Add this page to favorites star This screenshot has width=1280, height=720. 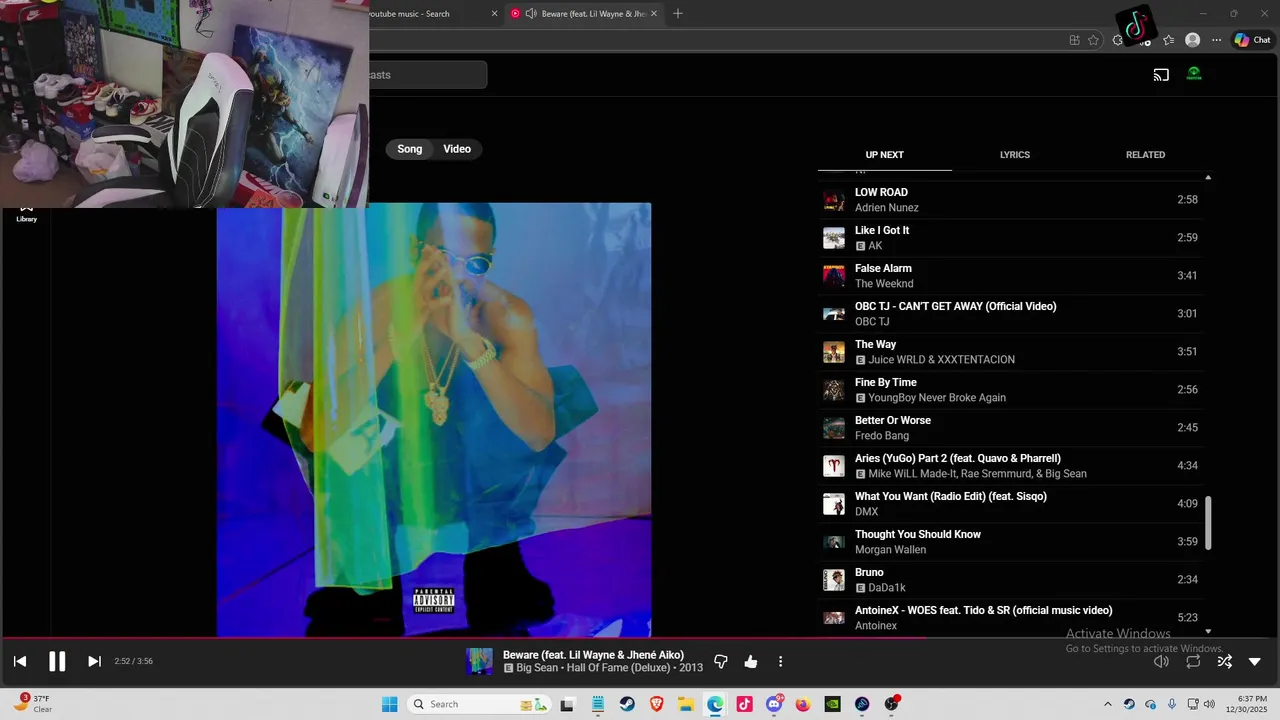[x=1093, y=40]
